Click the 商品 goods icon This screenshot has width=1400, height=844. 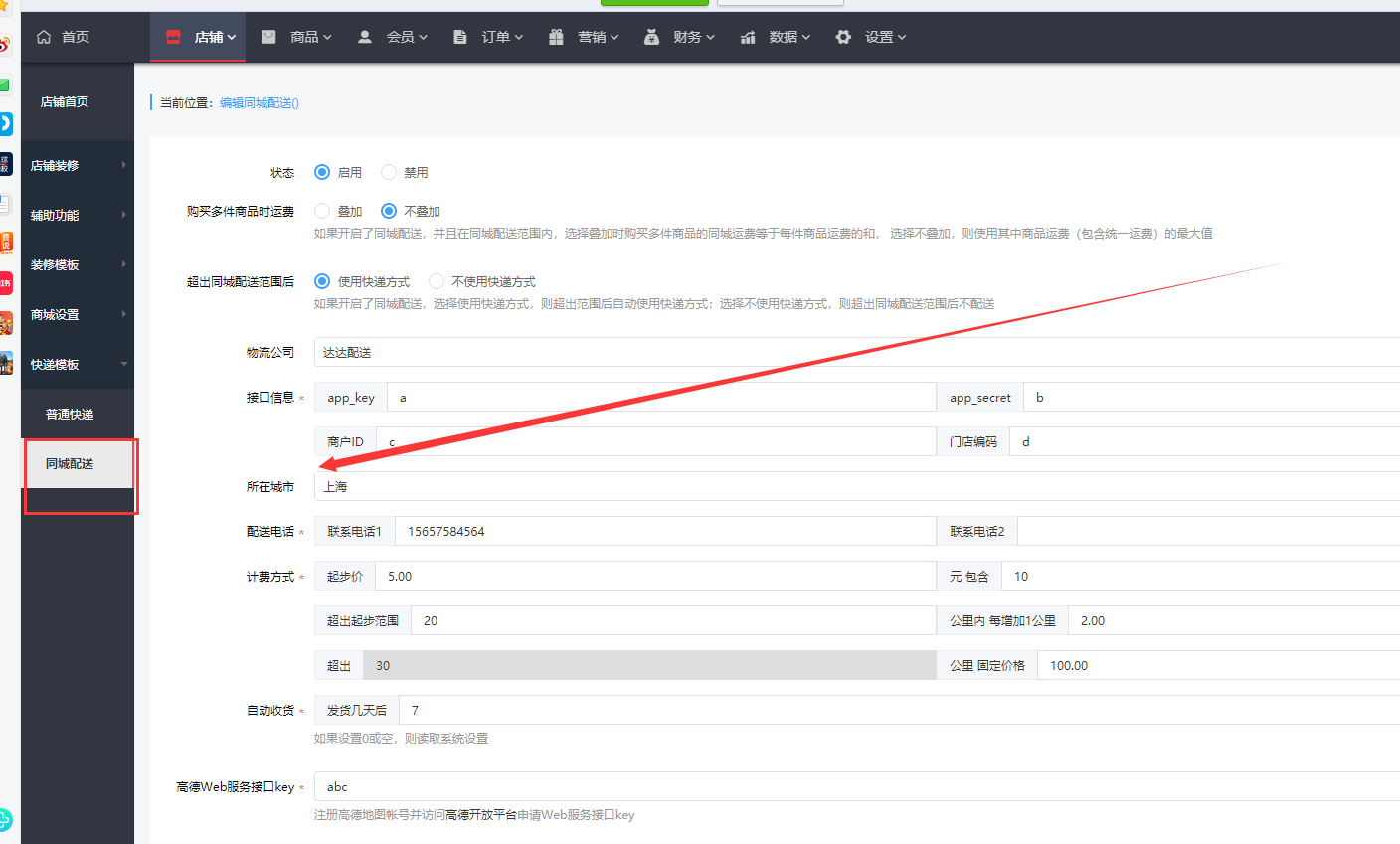268,37
